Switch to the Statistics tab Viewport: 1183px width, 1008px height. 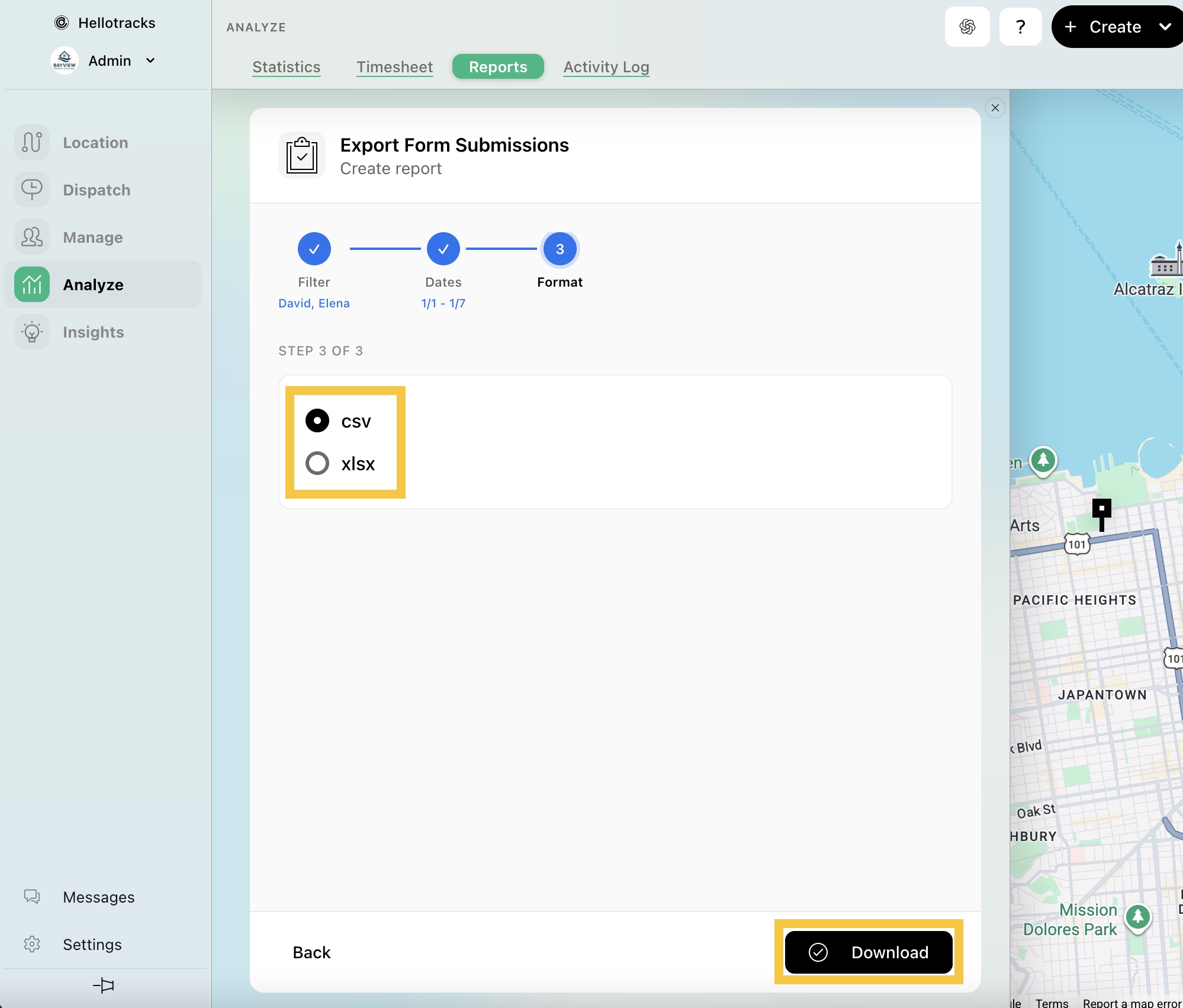click(x=286, y=67)
